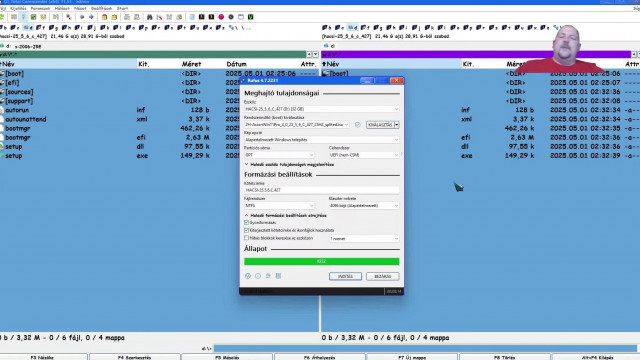This screenshot has width=640, height=360.
Task: Click the KIVÁLASZTÁS select button
Action: 380,125
